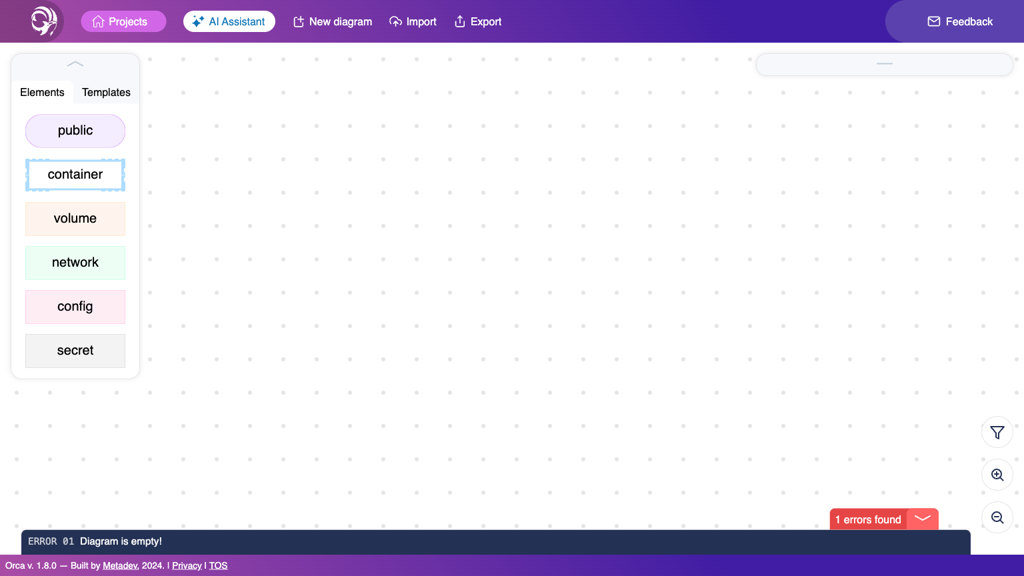
Task: Switch to the Templates tab
Action: 106,92
